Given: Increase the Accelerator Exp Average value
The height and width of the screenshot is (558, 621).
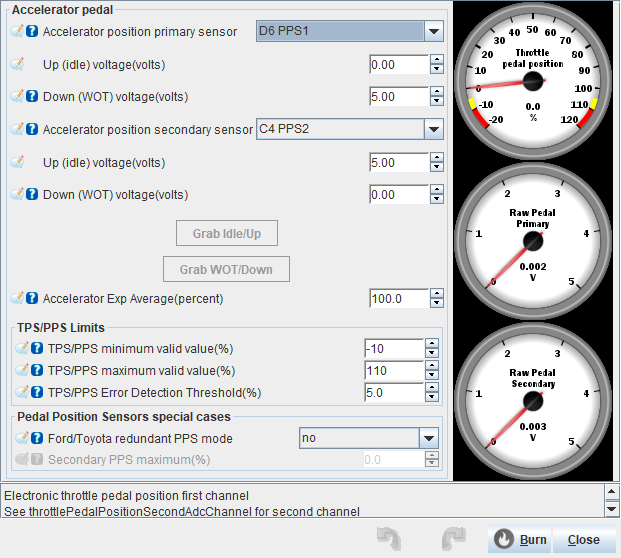Looking at the screenshot, I should point(436,293).
